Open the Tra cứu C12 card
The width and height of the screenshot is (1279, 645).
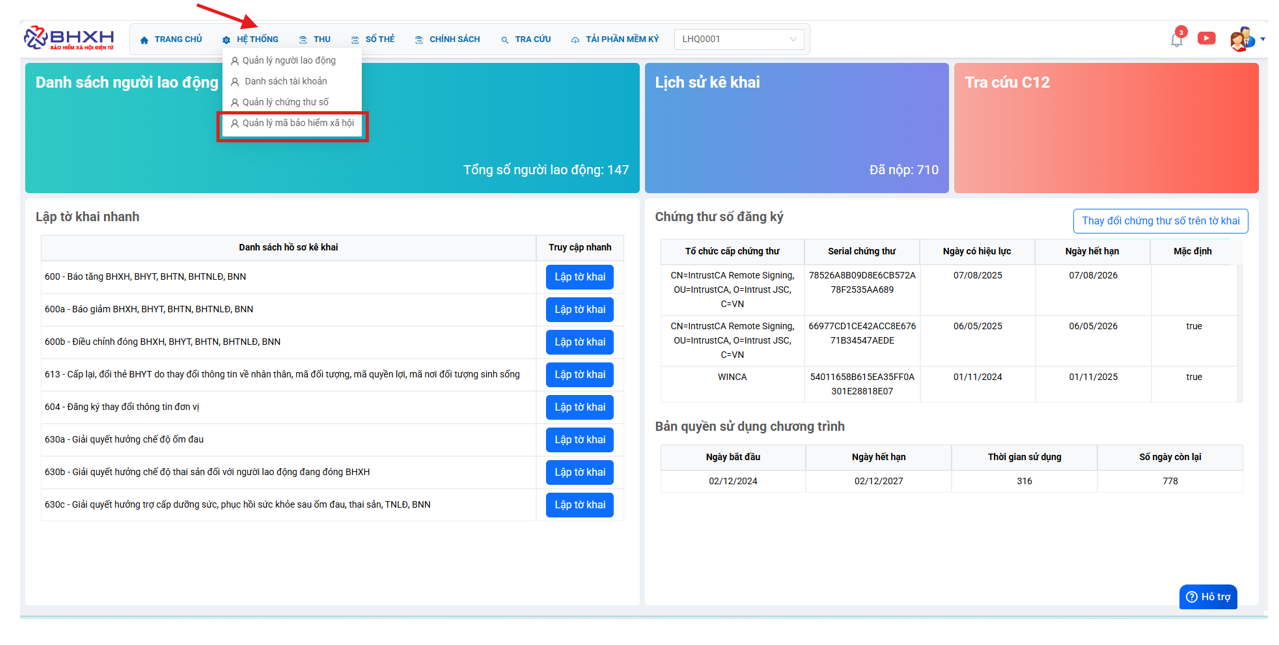point(1106,128)
